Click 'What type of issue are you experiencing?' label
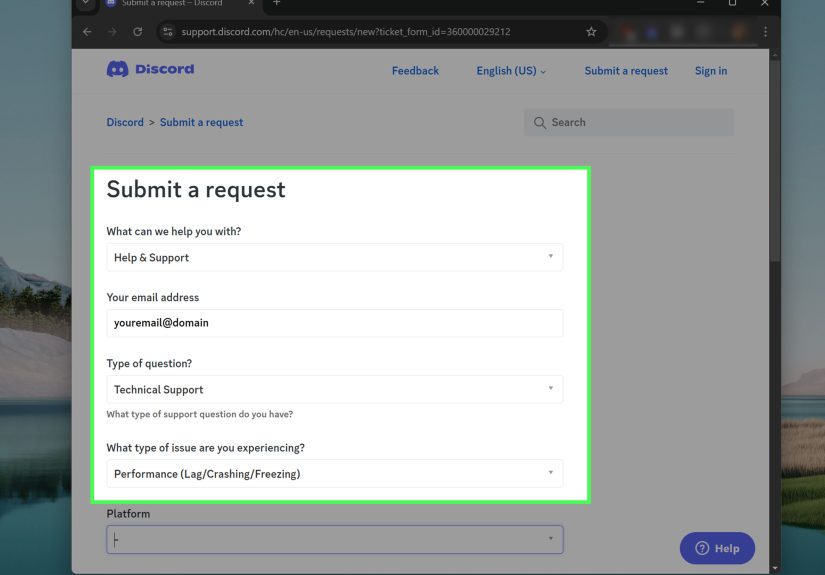 (x=205, y=448)
